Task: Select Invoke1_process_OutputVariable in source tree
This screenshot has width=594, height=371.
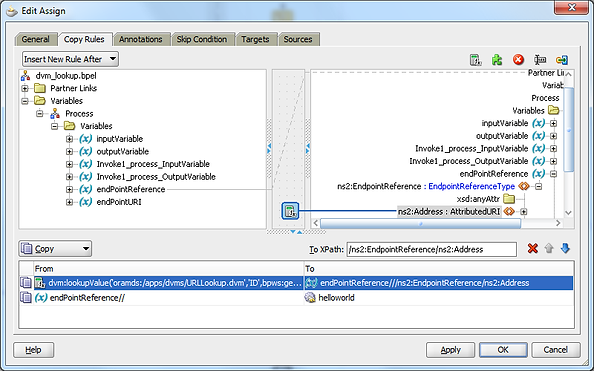Action: click(x=156, y=177)
